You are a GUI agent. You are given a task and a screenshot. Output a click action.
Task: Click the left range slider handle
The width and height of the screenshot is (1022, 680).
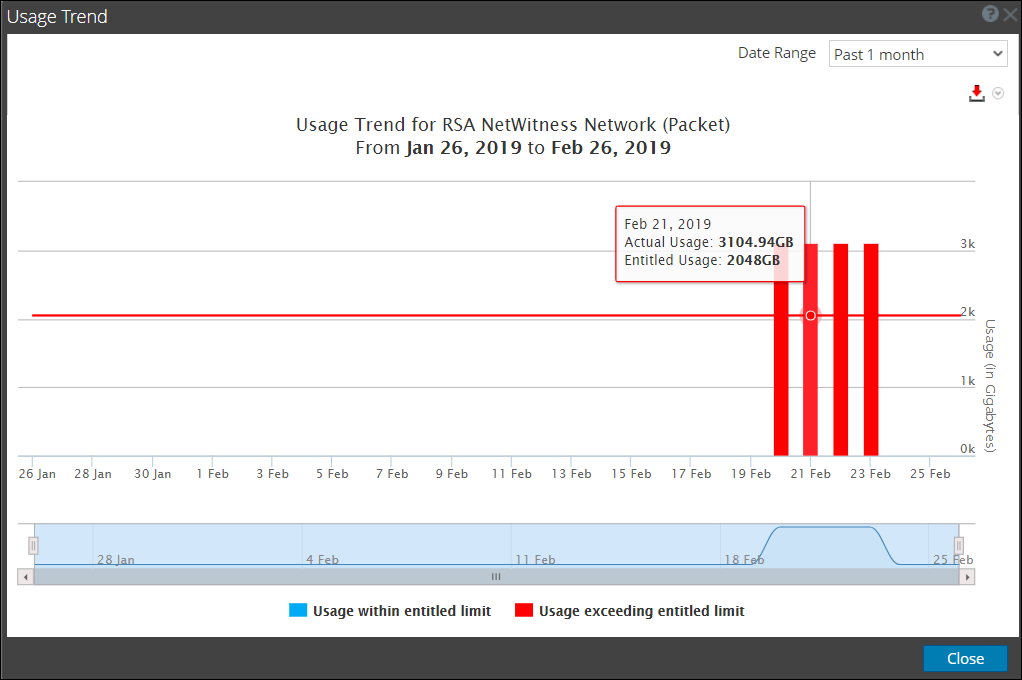(33, 545)
